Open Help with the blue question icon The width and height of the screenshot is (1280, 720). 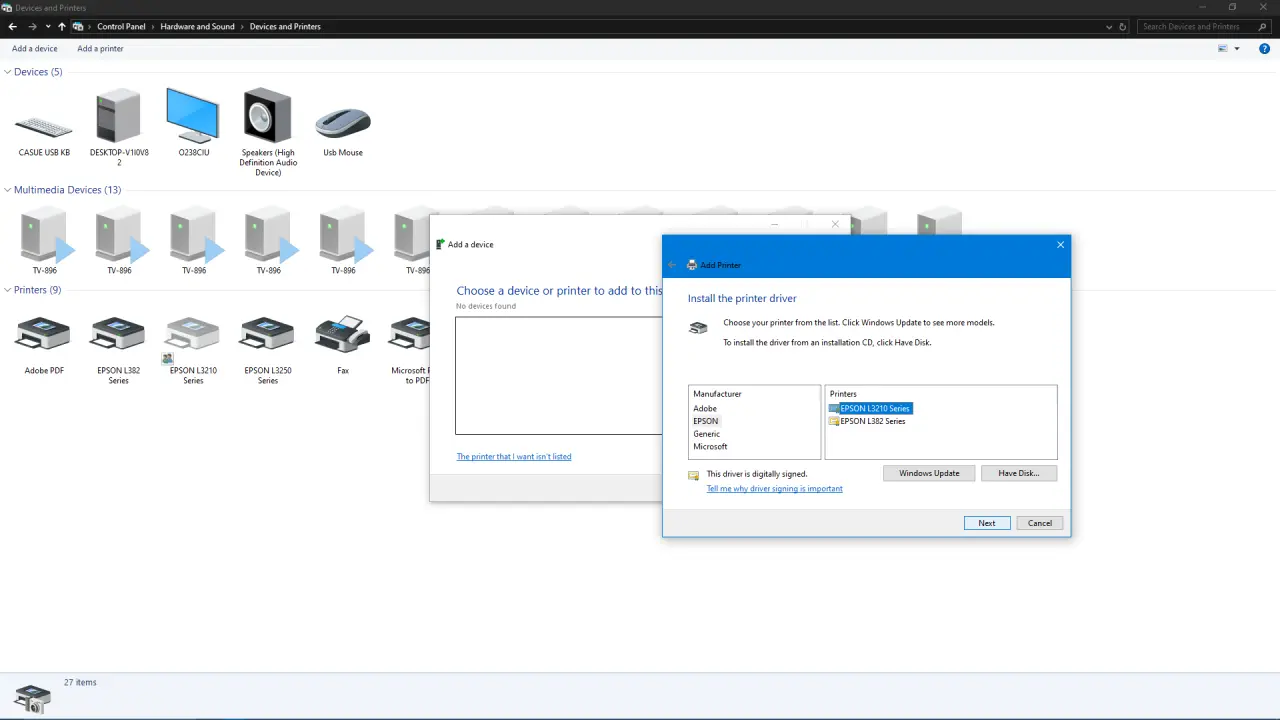coord(1264,48)
